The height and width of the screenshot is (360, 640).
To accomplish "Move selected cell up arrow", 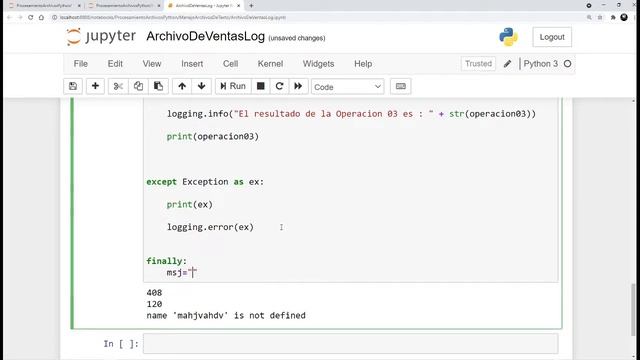I will [182, 86].
